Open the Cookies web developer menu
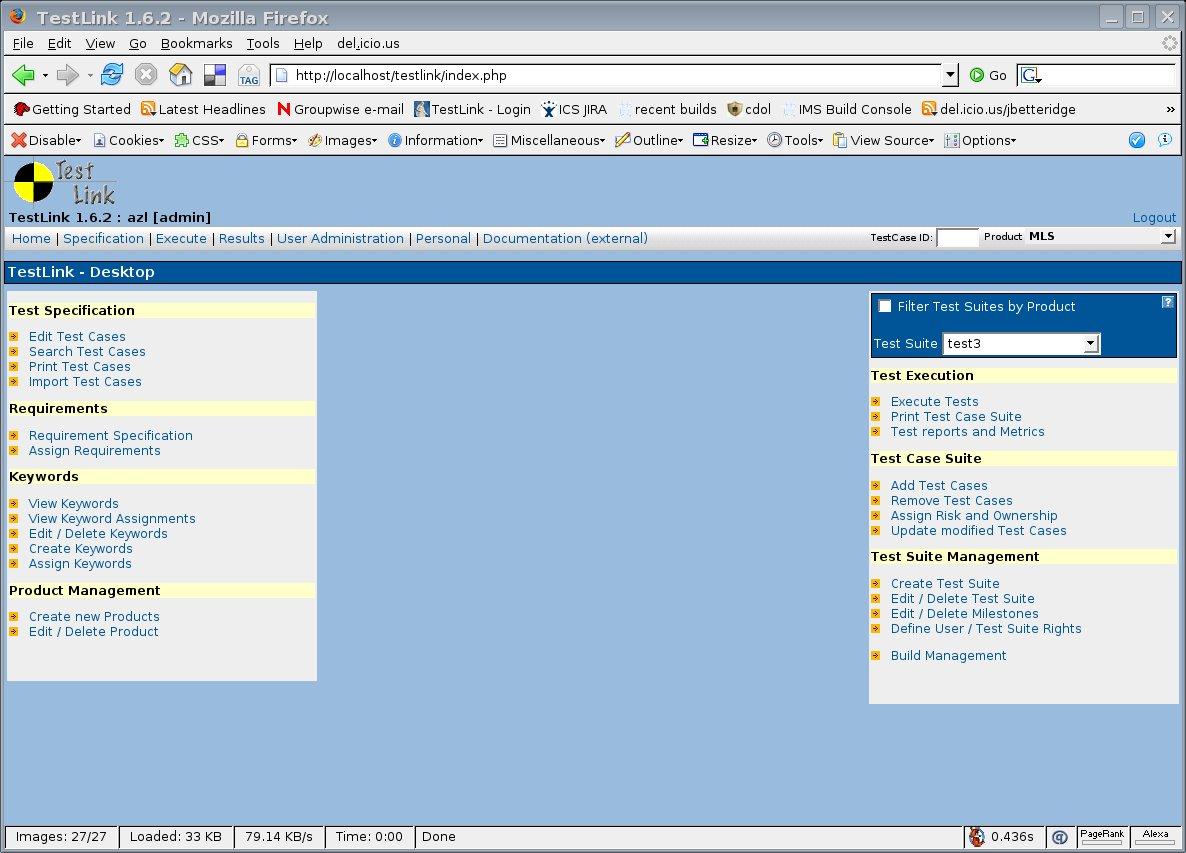This screenshot has height=853, width=1186. tap(128, 140)
